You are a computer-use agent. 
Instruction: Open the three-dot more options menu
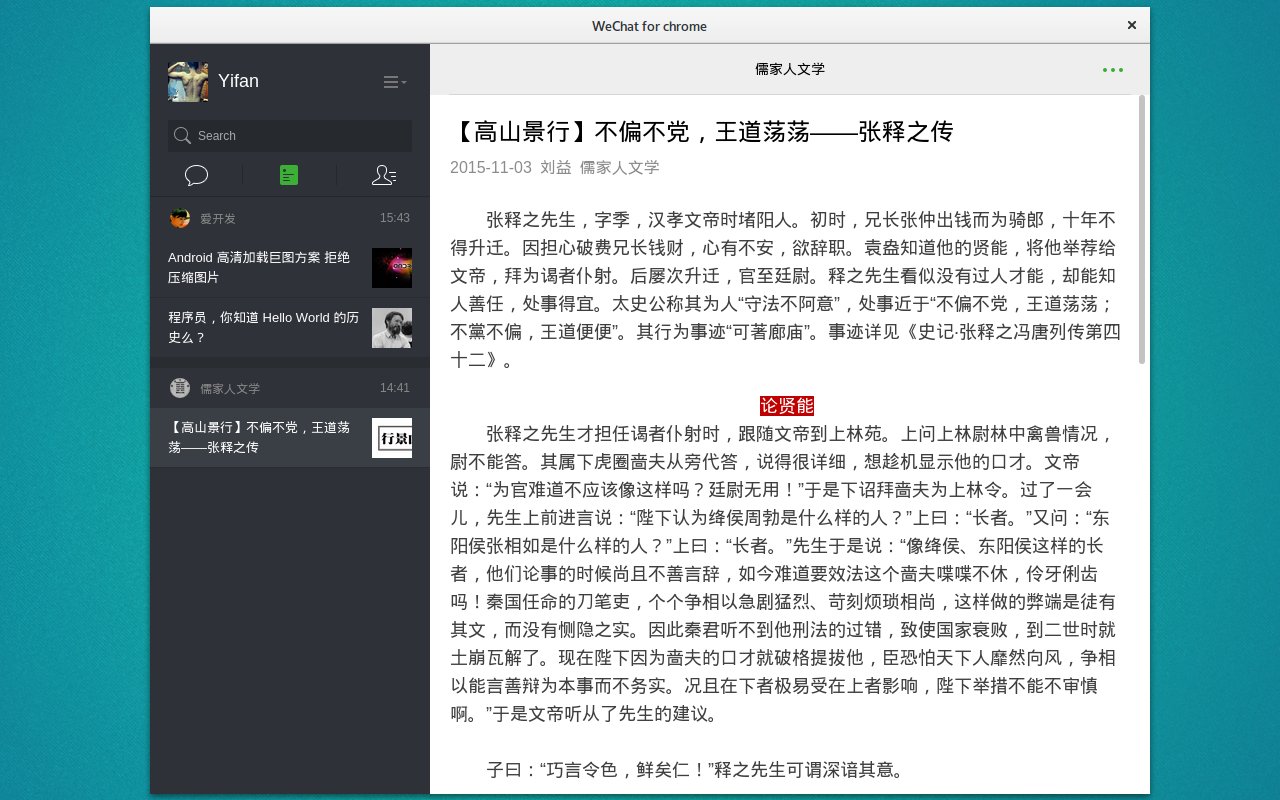1113,70
